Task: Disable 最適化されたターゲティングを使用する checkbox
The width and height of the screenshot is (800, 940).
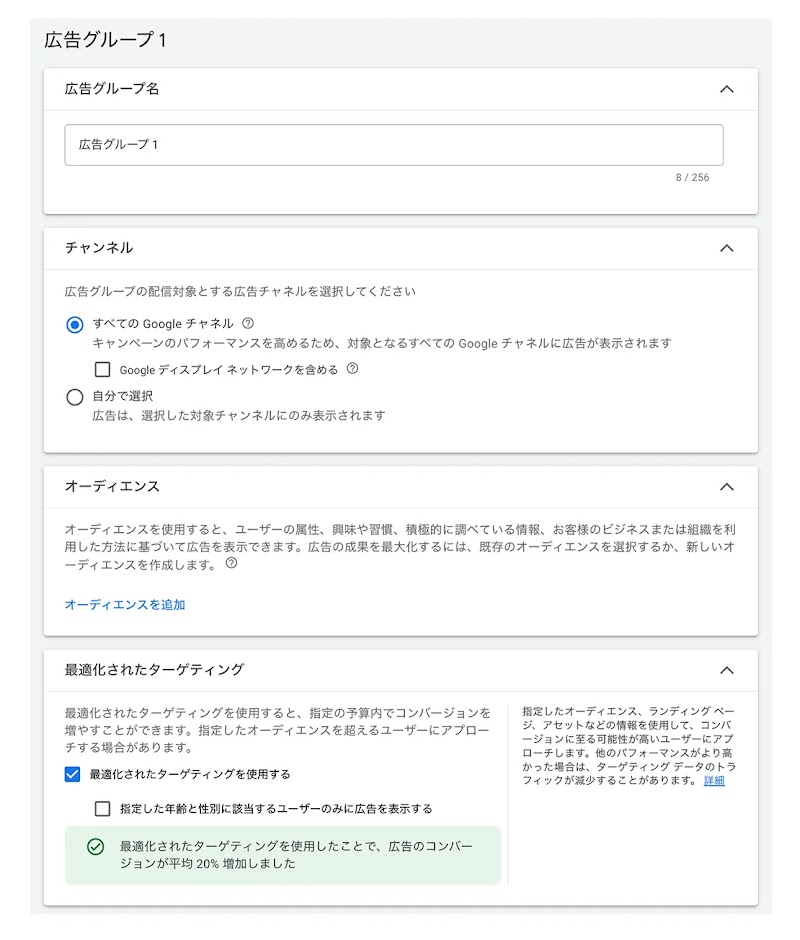Action: [70, 773]
